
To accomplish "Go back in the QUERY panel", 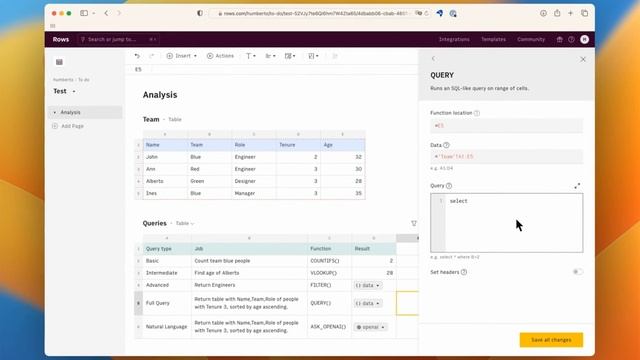I will pos(433,59).
